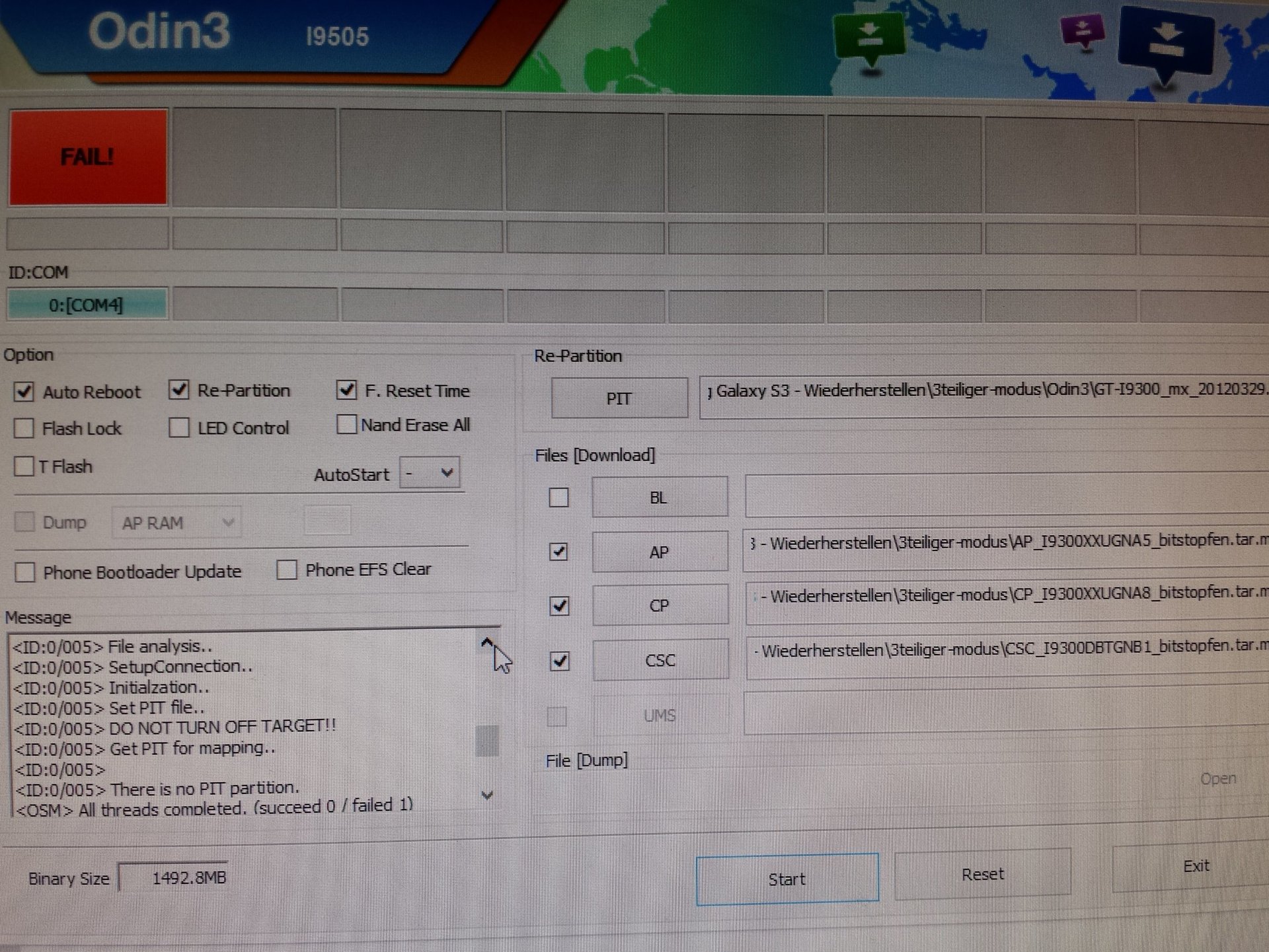
Task: Click the CP file path field
Action: [x=1007, y=602]
